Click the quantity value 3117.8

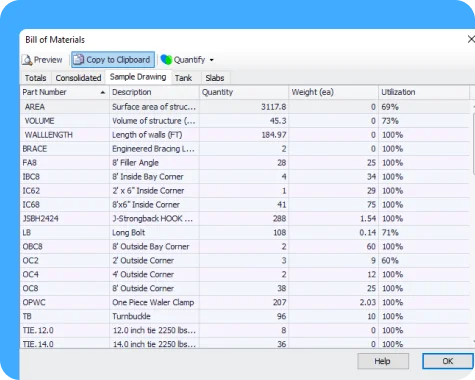[273, 107]
